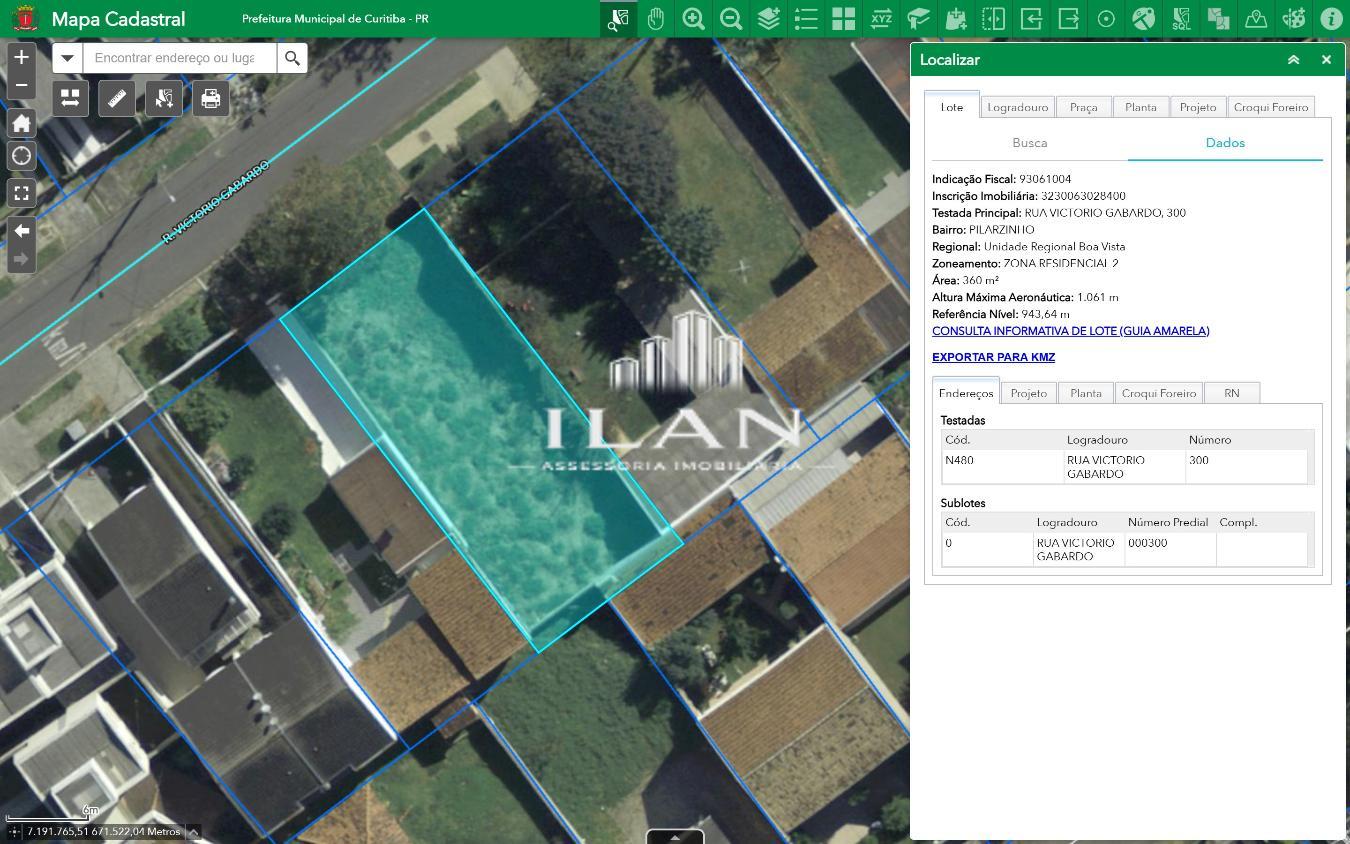Open the XYZ coordinates tool
This screenshot has height=844, width=1350.
click(881, 18)
